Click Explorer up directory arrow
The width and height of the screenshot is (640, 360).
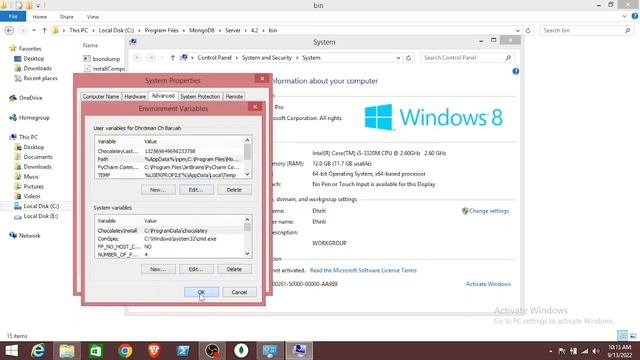tap(44, 31)
